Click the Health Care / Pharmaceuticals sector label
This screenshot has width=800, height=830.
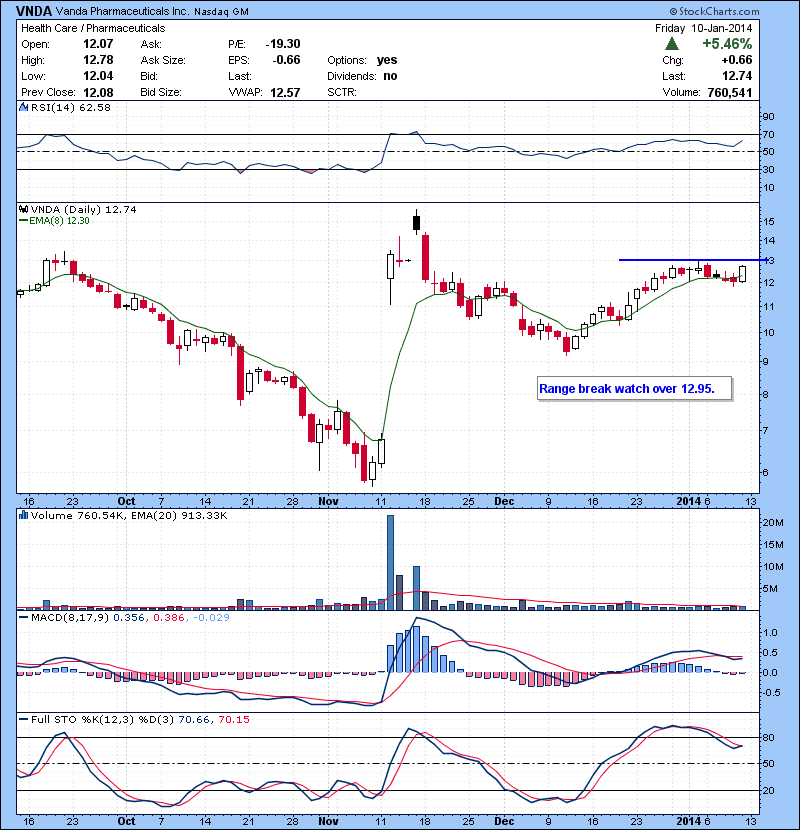pos(93,28)
